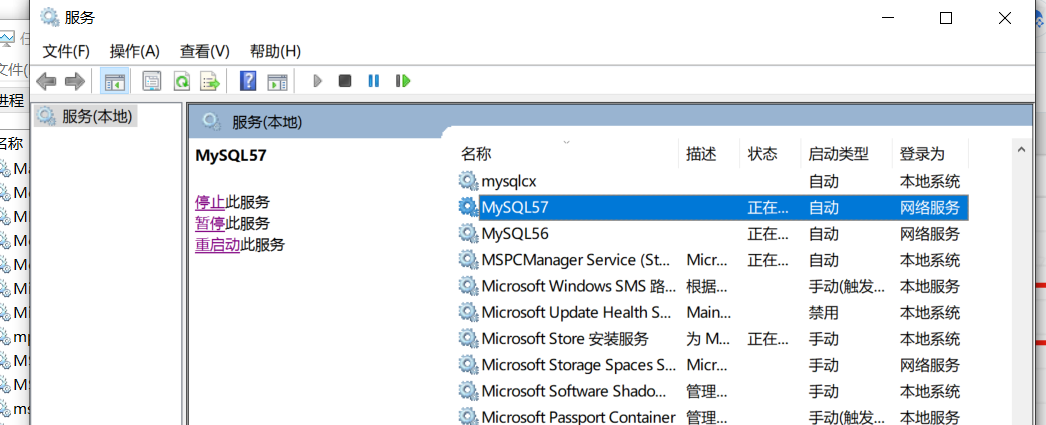Image resolution: width=1046 pixels, height=425 pixels.
Task: Open the Help question-mark toolbar icon
Action: point(248,81)
